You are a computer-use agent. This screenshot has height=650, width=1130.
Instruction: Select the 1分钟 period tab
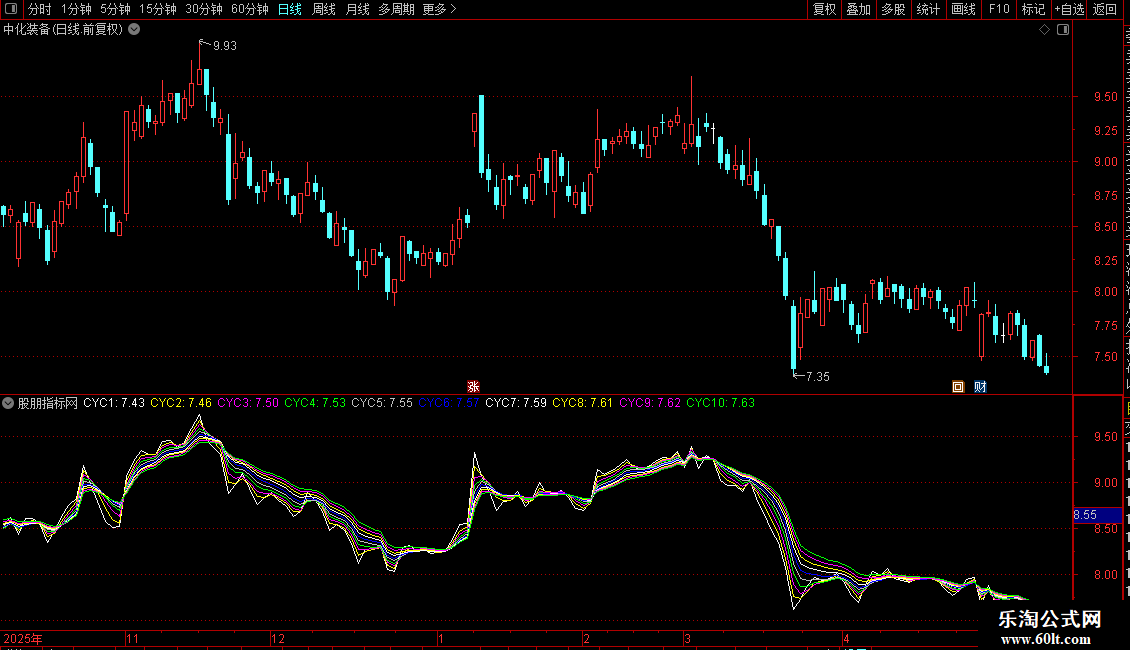point(76,9)
